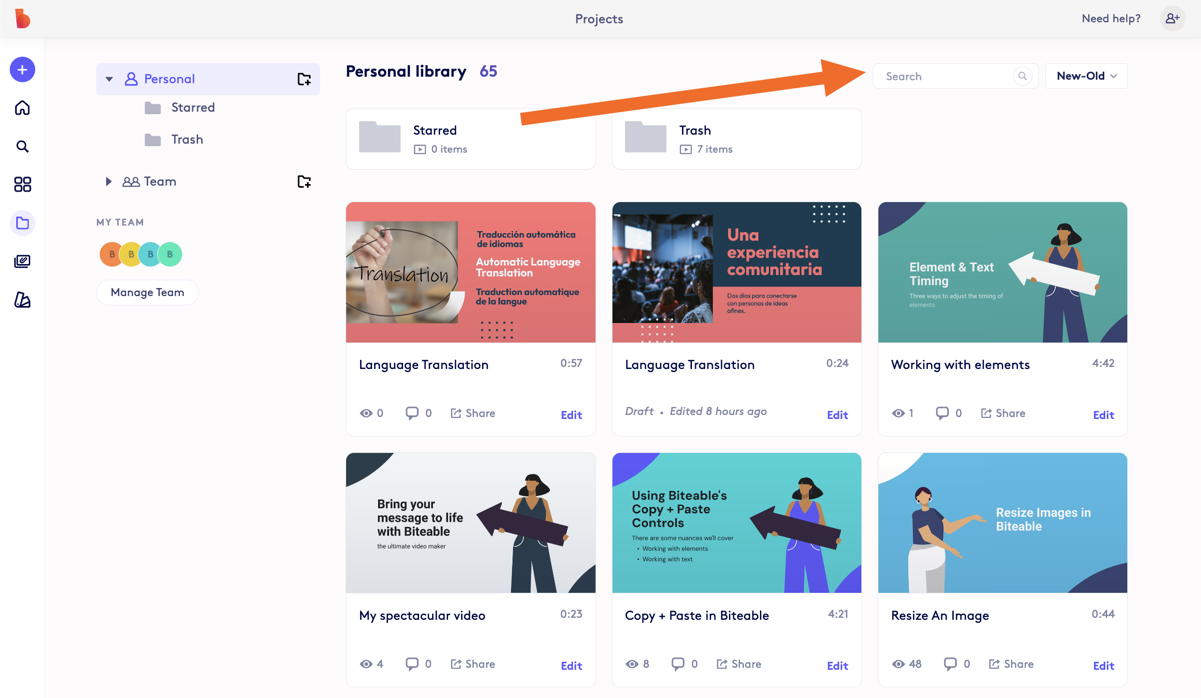Edit Working with elements video
This screenshot has width=1201, height=698.
pyautogui.click(x=1103, y=415)
